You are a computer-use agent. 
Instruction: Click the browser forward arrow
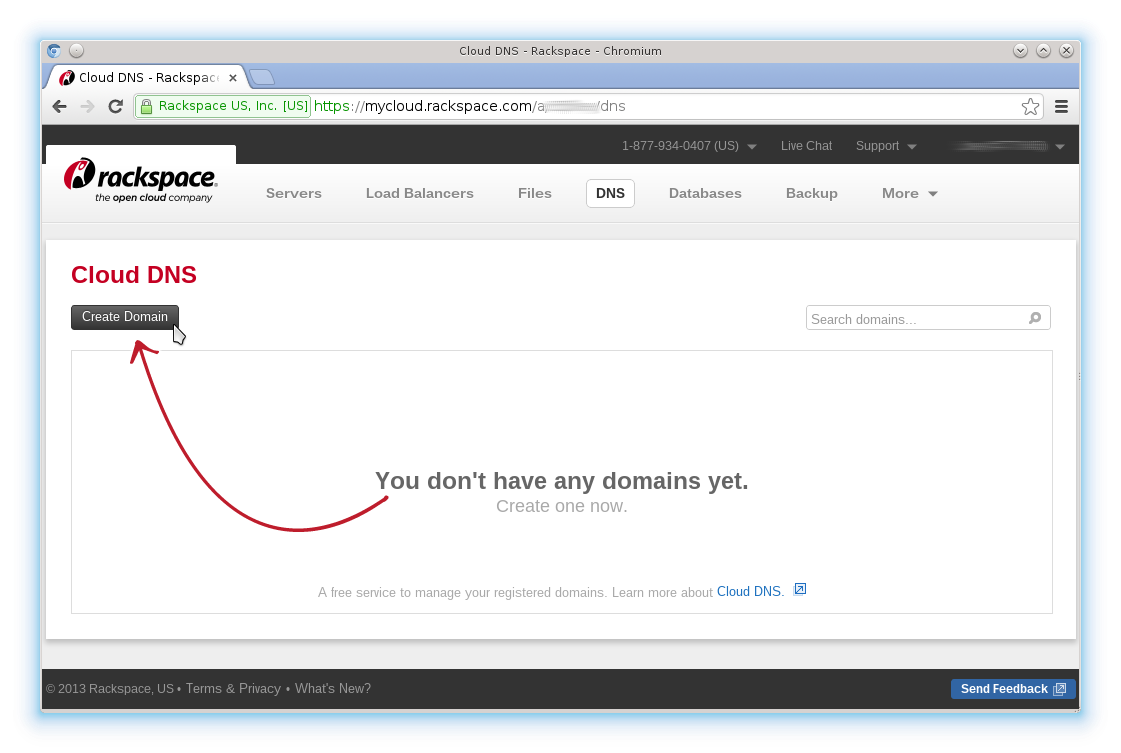point(87,107)
